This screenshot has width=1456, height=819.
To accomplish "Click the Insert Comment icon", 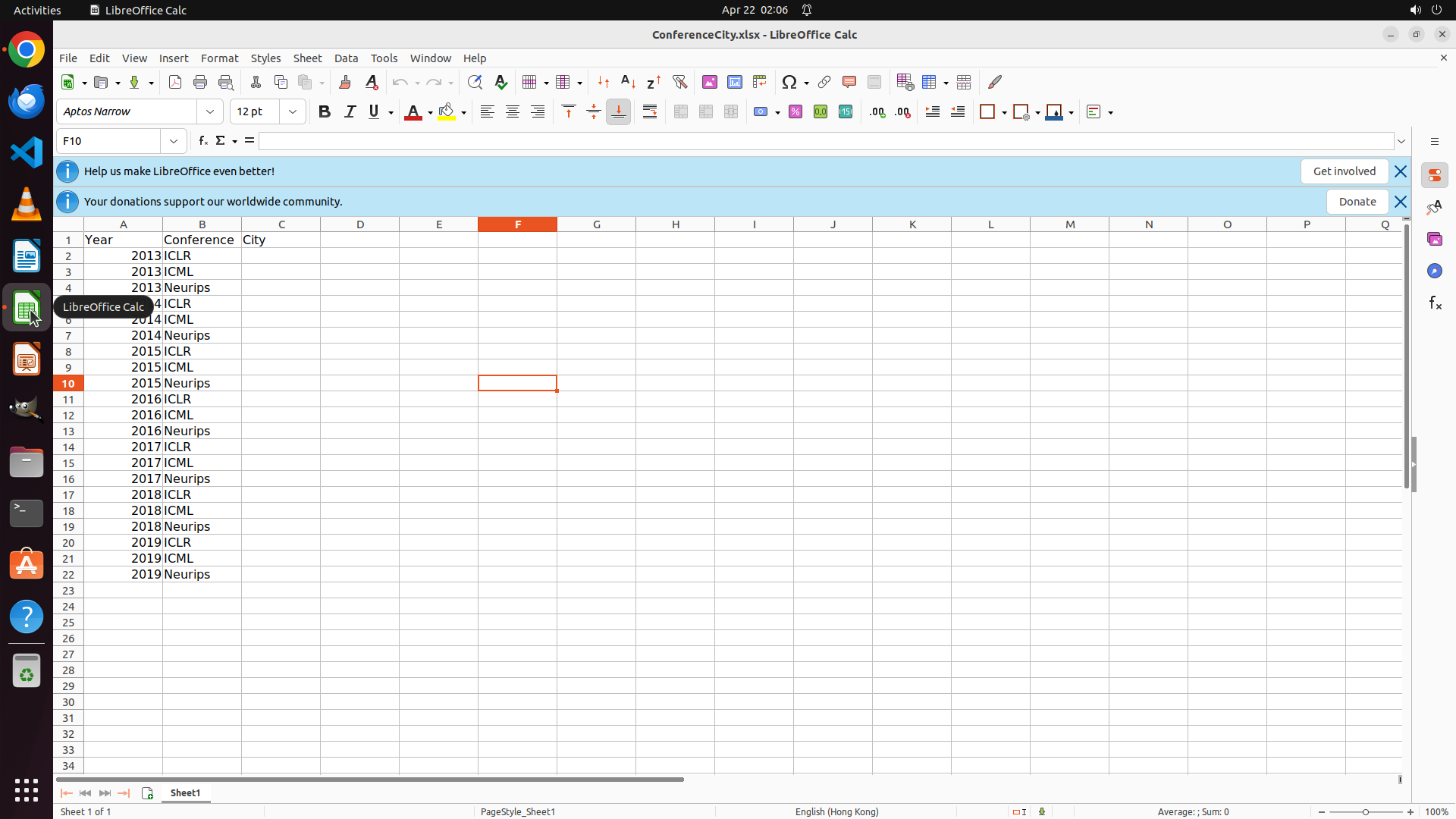I will tap(849, 82).
